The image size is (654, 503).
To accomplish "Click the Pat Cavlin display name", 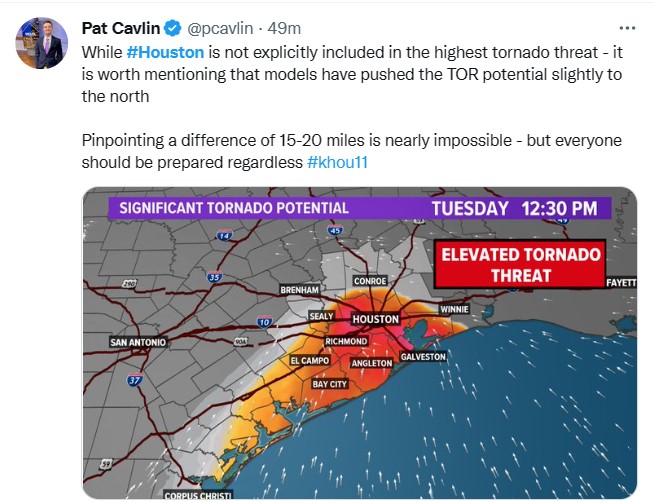I will pyautogui.click(x=122, y=28).
